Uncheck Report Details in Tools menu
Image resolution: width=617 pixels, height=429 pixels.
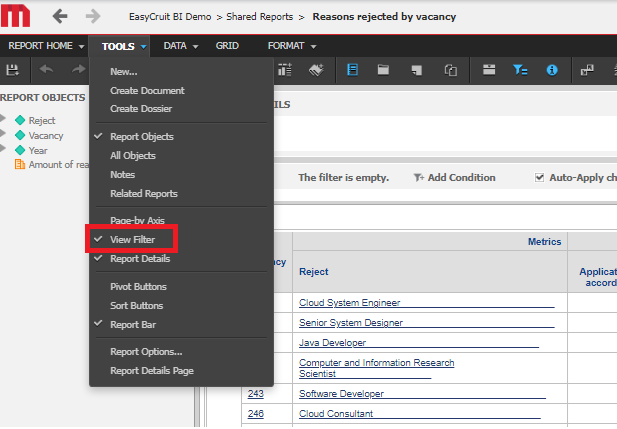pos(140,259)
